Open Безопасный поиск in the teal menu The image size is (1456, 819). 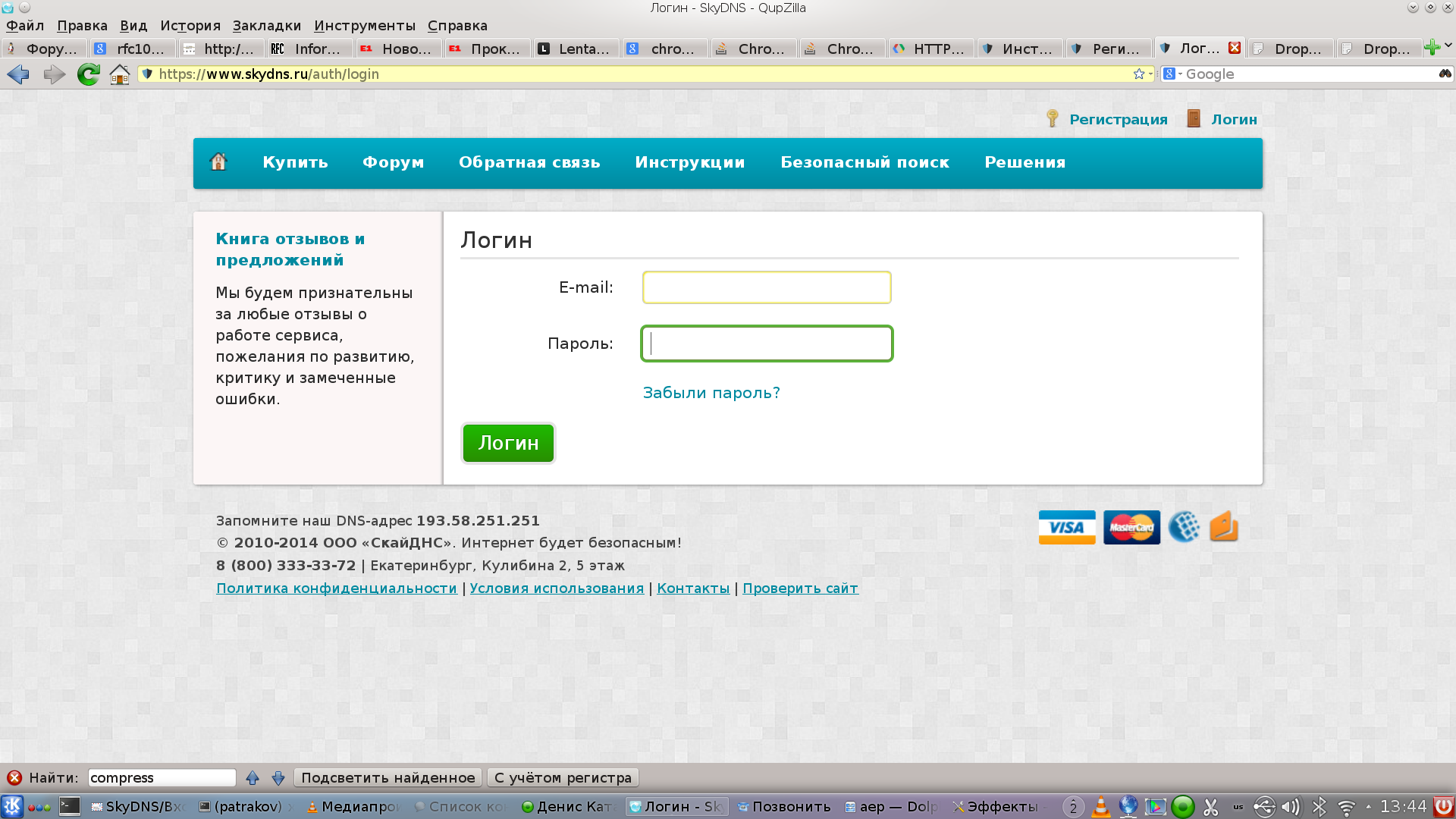pos(864,162)
